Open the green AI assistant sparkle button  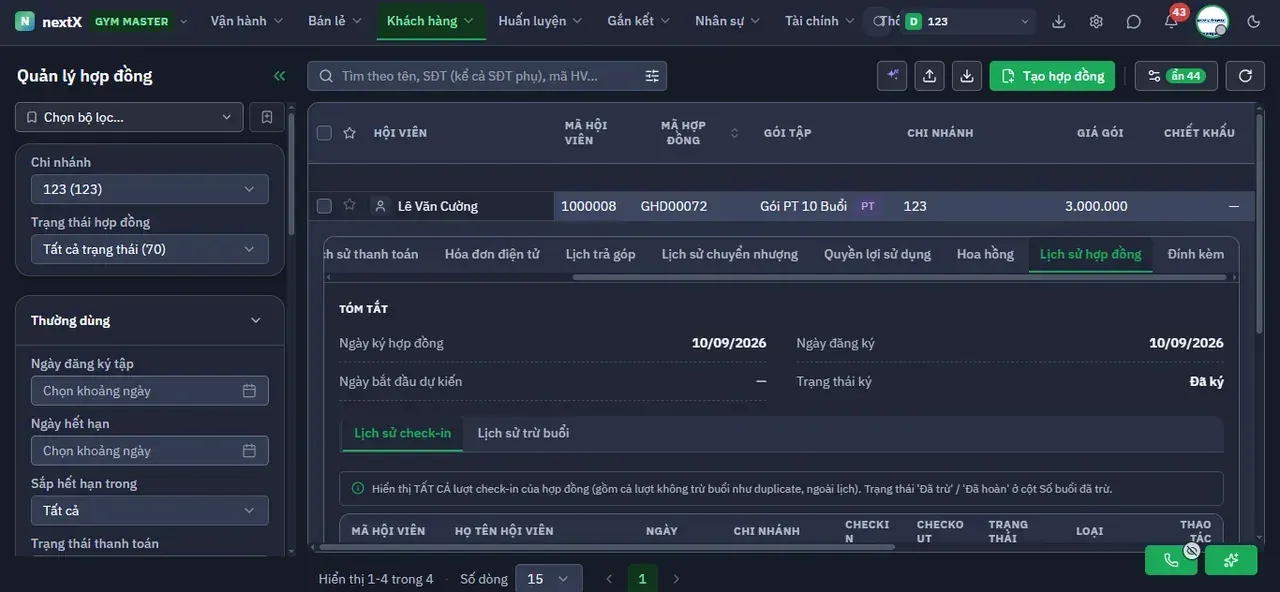click(1231, 560)
